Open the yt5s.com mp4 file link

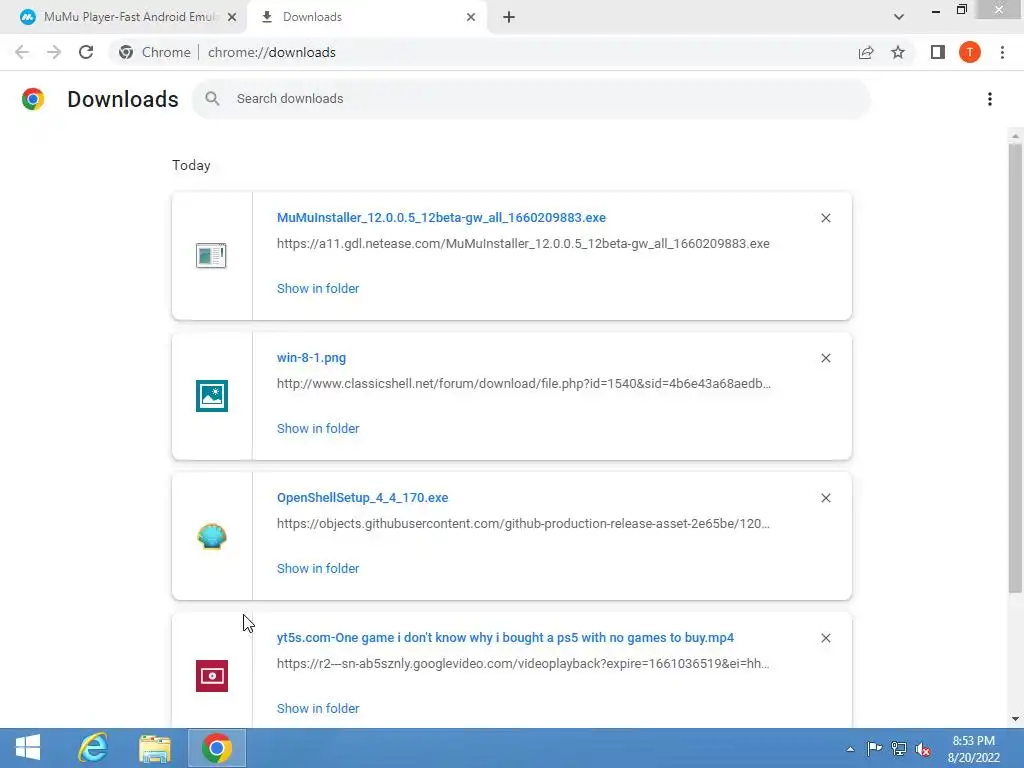click(505, 637)
